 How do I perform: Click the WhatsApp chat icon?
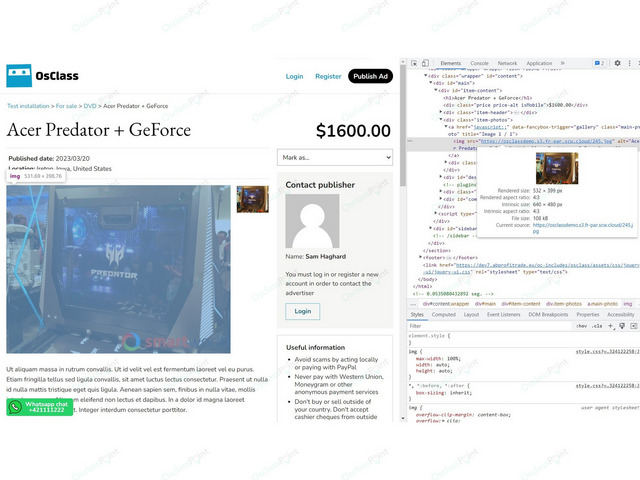tap(15, 407)
